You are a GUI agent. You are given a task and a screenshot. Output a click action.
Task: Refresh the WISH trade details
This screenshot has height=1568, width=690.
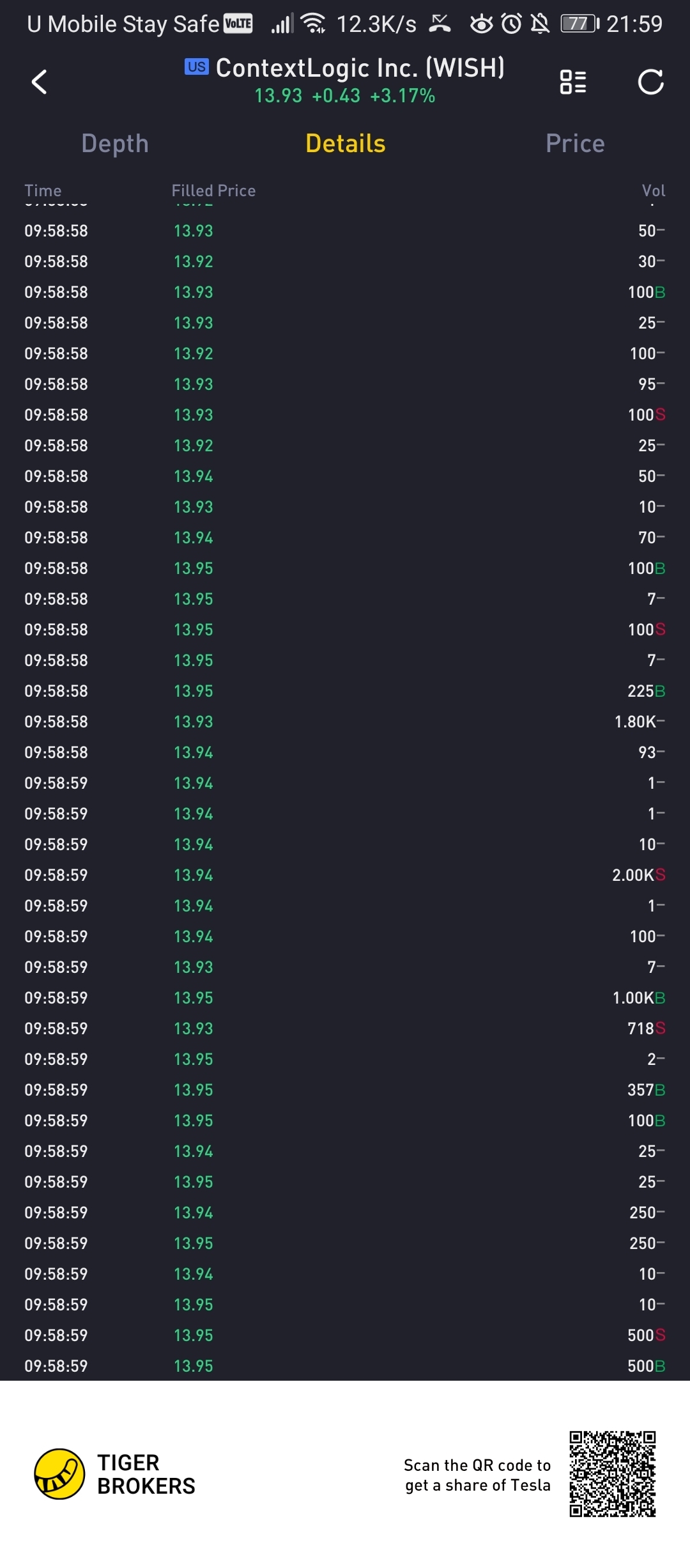point(650,82)
